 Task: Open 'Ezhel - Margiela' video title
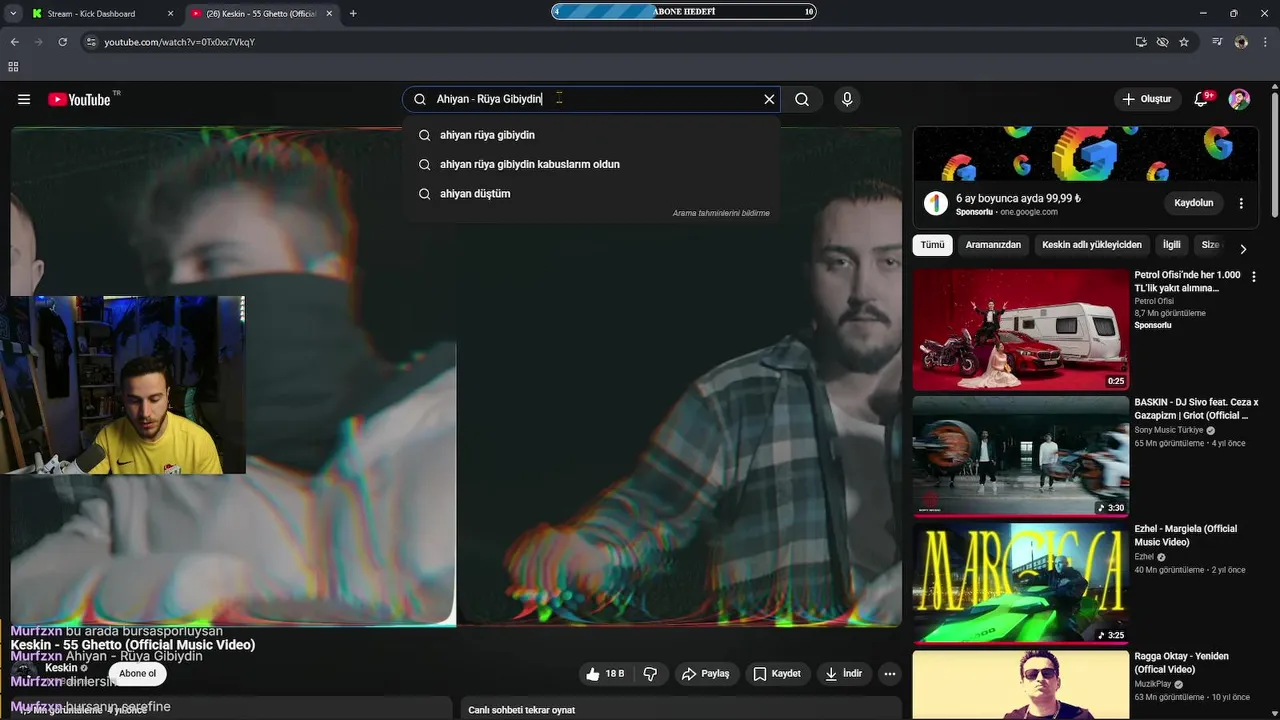pos(1185,536)
